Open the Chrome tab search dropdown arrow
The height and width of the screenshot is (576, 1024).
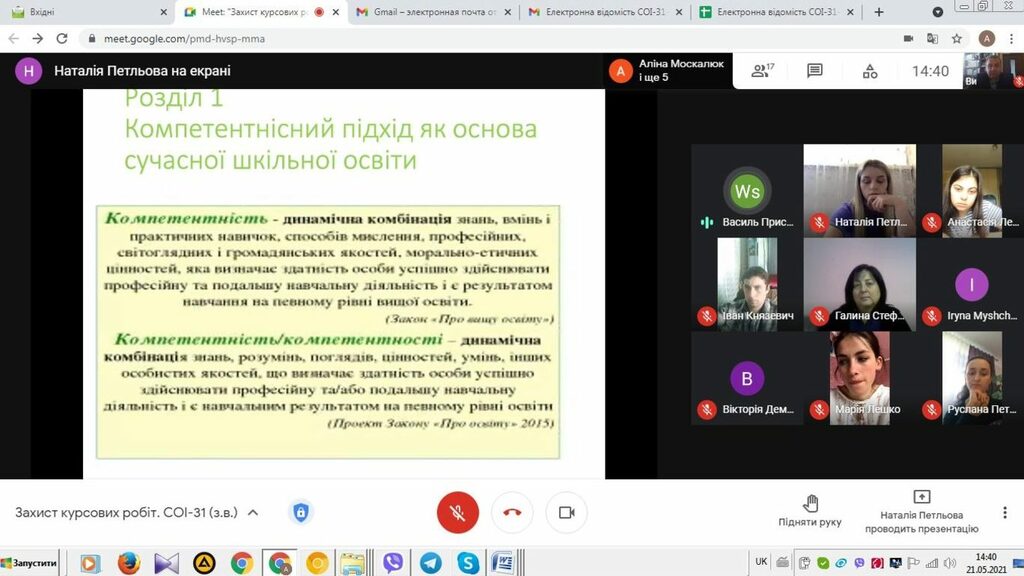click(x=937, y=12)
